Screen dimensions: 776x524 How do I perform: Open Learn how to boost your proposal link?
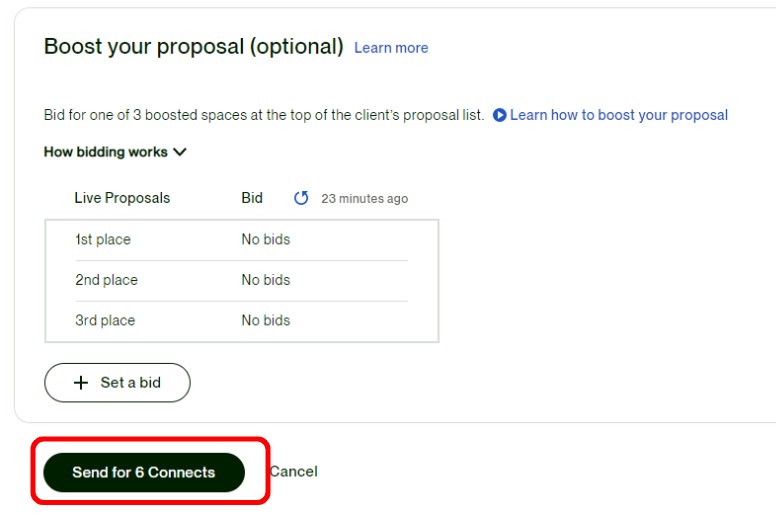click(x=619, y=115)
